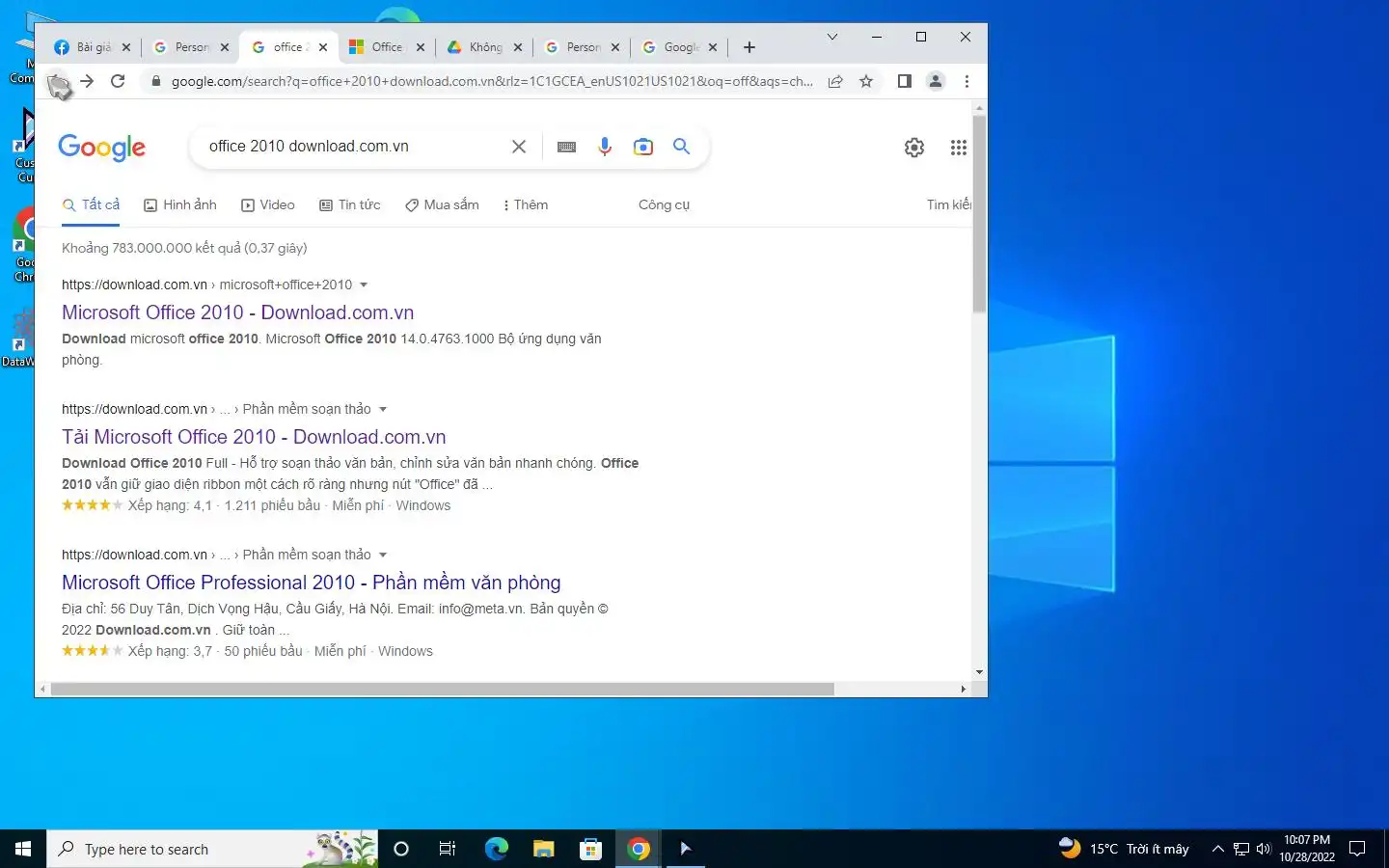Open Microsoft Store from taskbar
This screenshot has width=1389, height=868.
tap(590, 849)
